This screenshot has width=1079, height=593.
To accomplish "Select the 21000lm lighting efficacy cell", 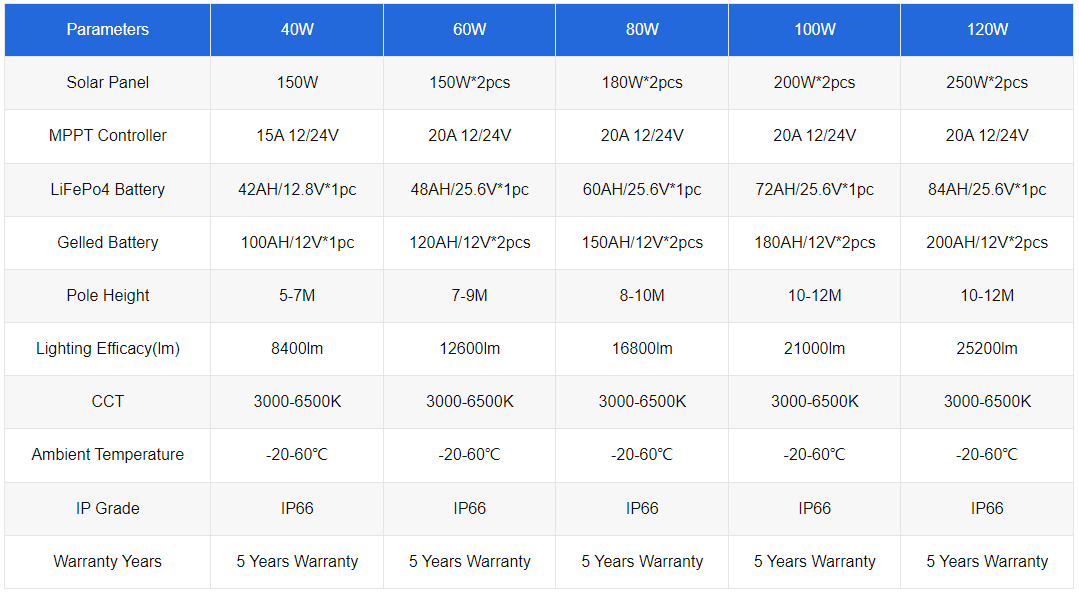I will point(815,348).
